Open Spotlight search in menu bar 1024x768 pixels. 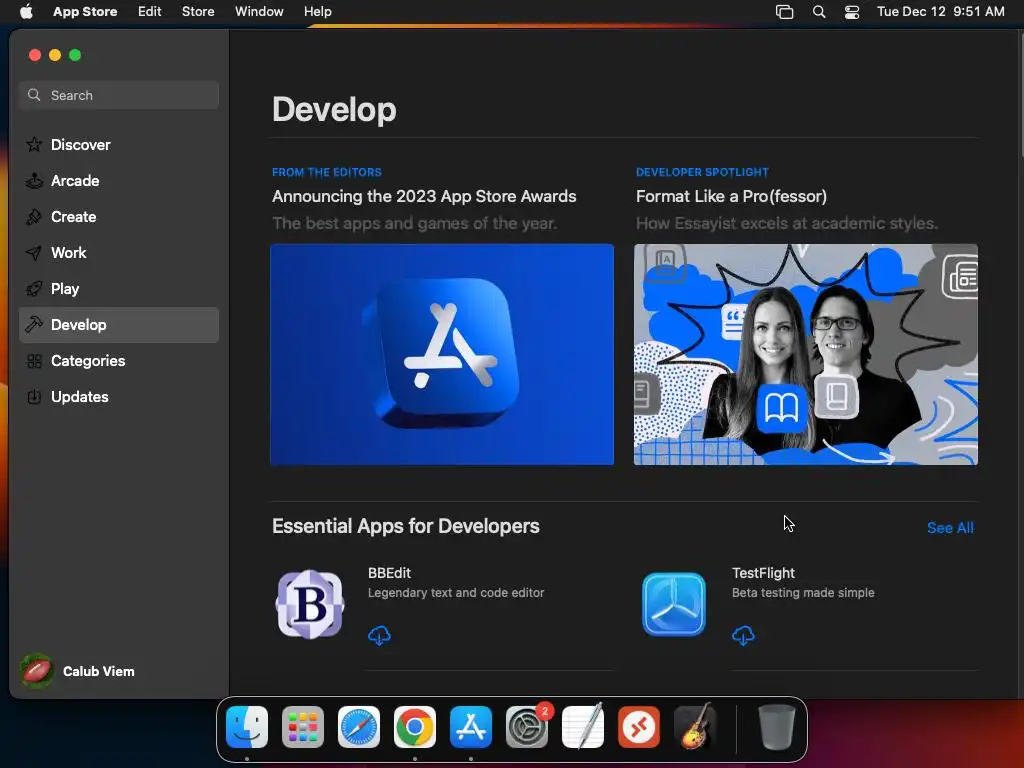pyautogui.click(x=819, y=12)
